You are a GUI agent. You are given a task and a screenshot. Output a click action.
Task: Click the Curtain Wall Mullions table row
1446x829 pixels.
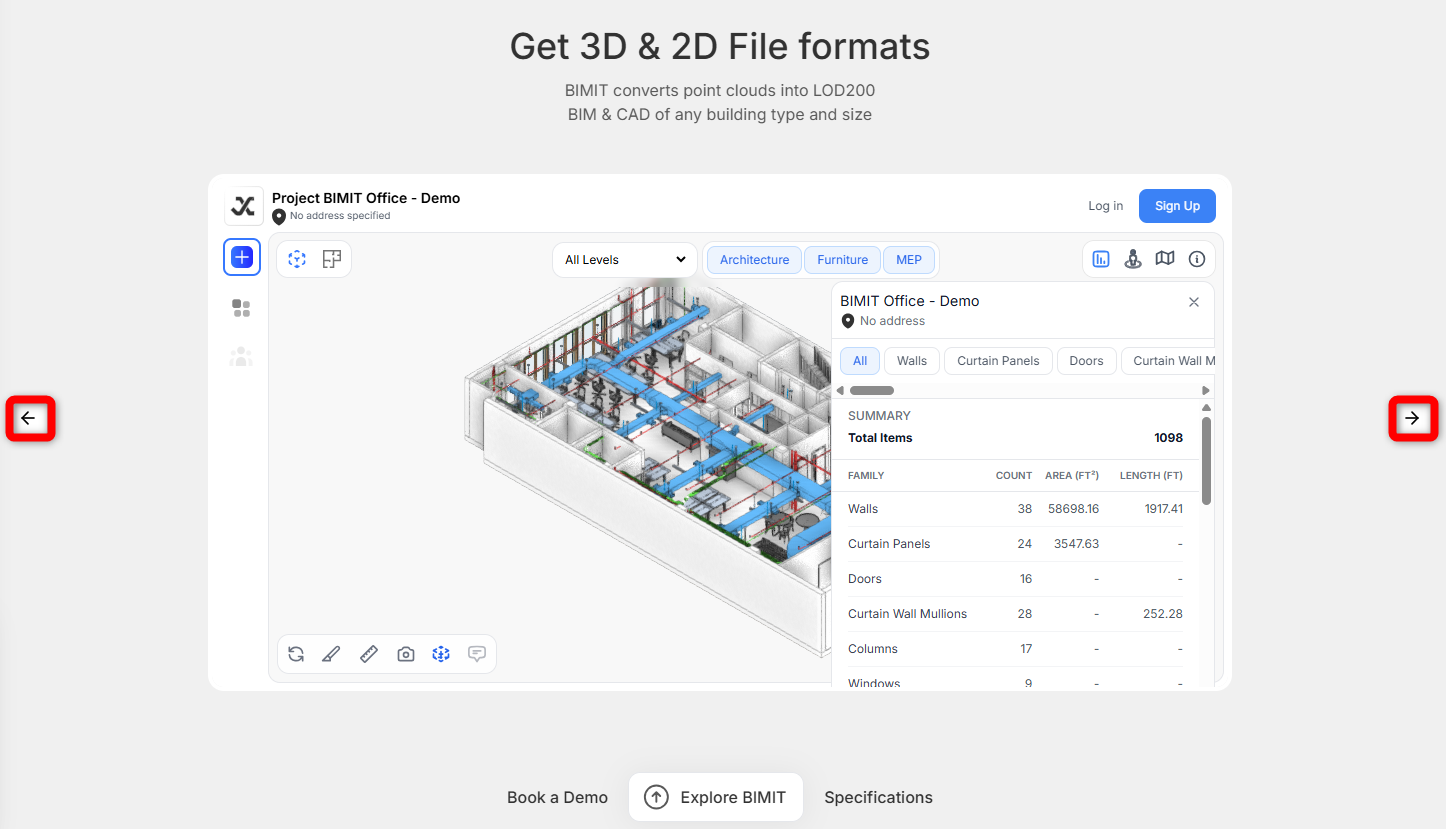point(1015,614)
